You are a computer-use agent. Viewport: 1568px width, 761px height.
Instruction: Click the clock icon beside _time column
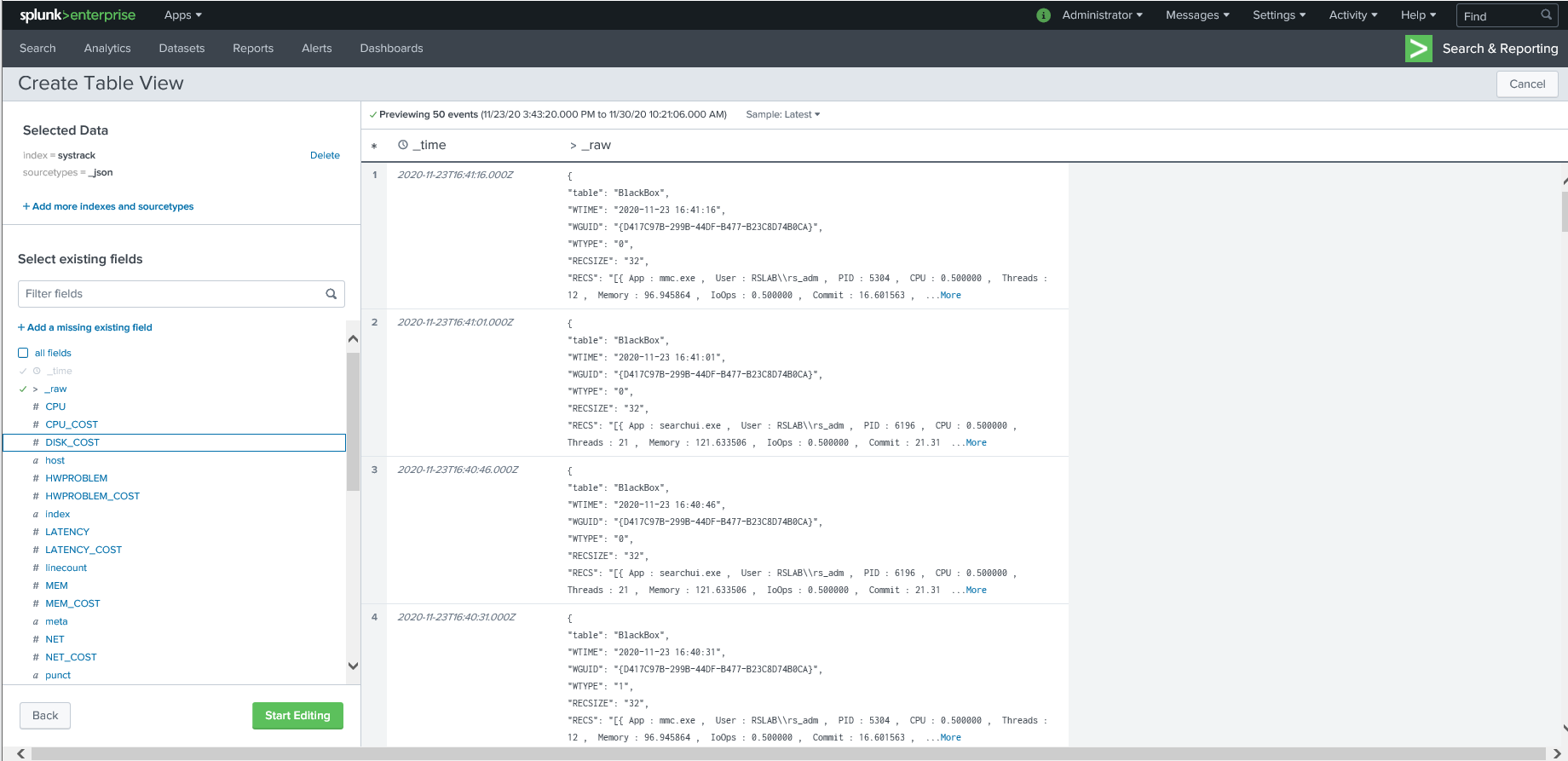pyautogui.click(x=403, y=145)
